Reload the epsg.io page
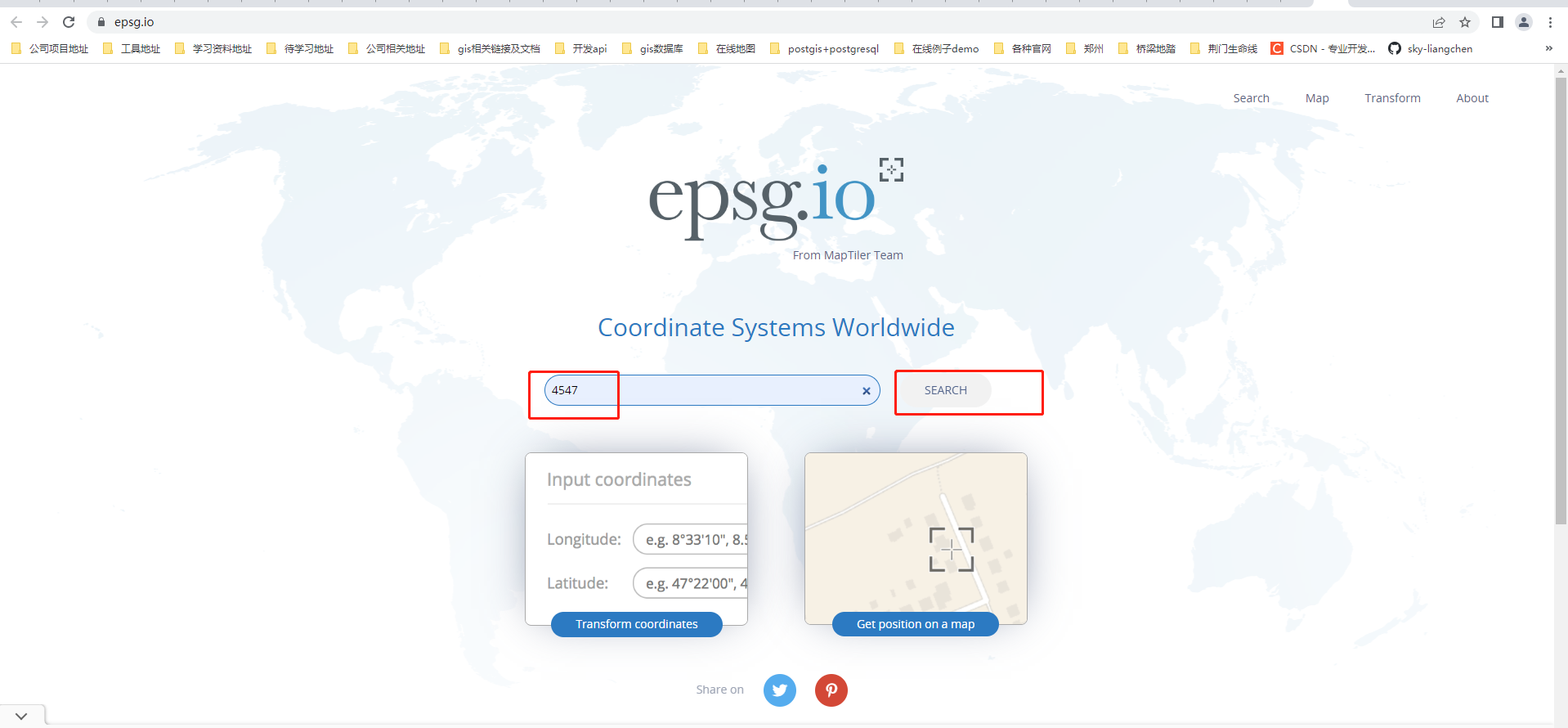Screen dimensions: 1568x728 tap(69, 22)
